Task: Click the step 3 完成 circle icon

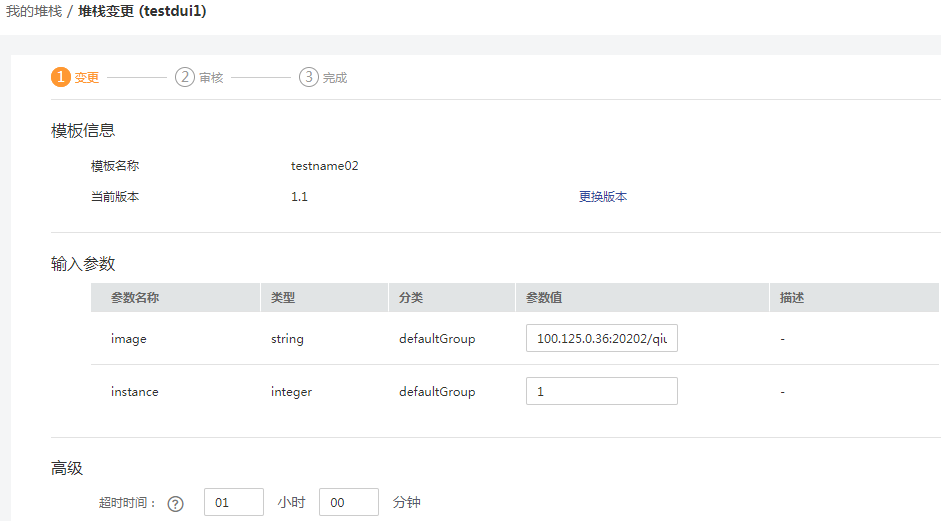Action: pyautogui.click(x=309, y=77)
